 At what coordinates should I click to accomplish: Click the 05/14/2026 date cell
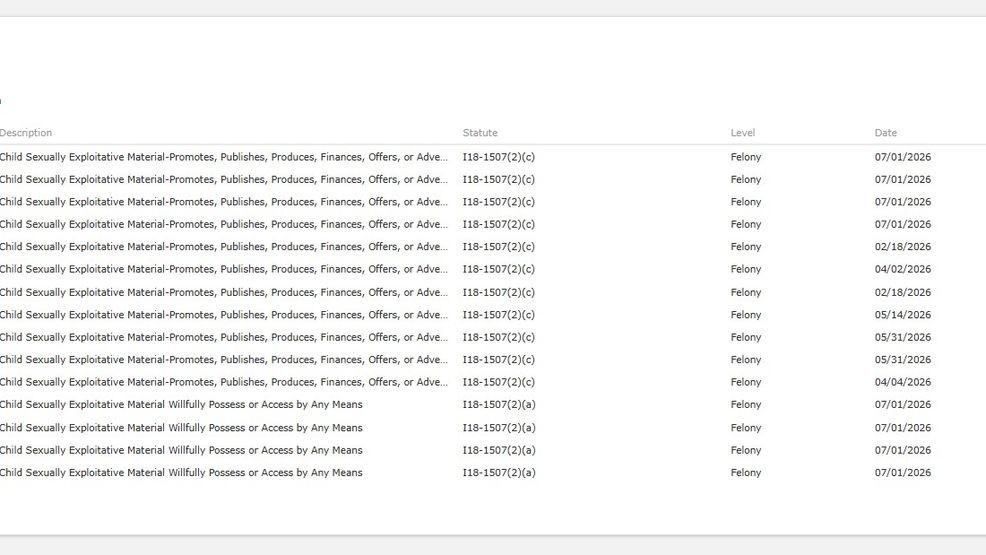(x=902, y=315)
